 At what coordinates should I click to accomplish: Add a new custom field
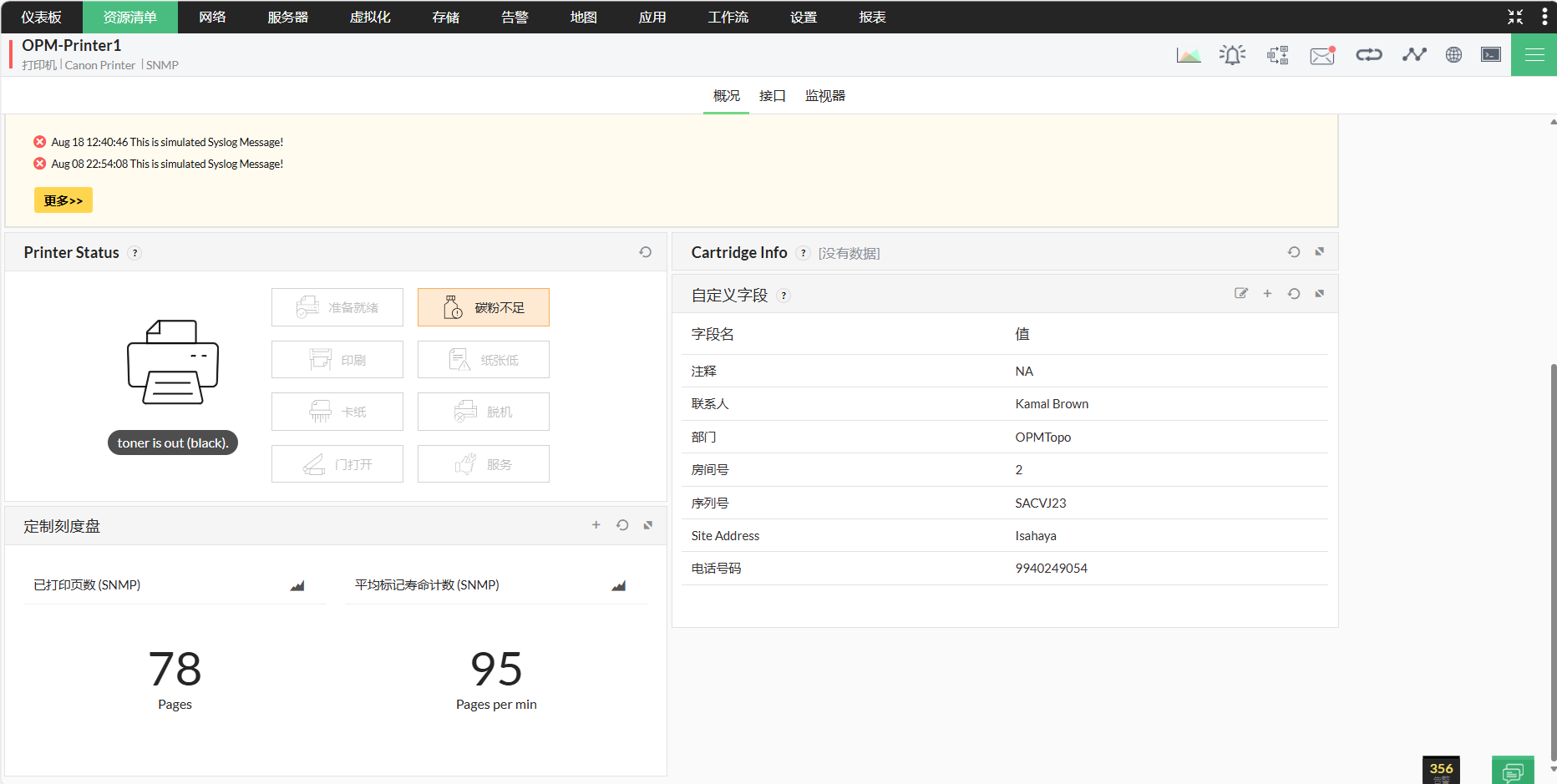1267,293
